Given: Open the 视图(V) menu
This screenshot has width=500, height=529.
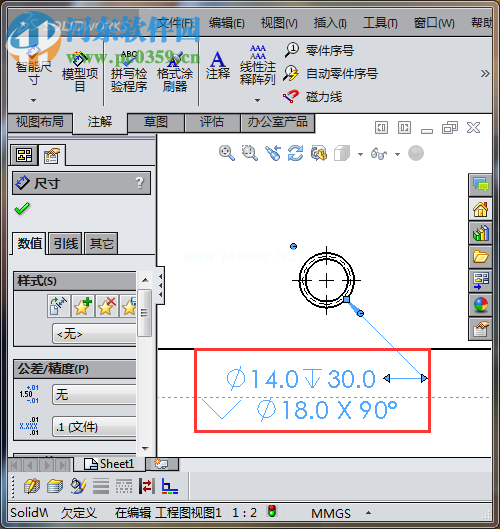Looking at the screenshot, I should (x=279, y=23).
